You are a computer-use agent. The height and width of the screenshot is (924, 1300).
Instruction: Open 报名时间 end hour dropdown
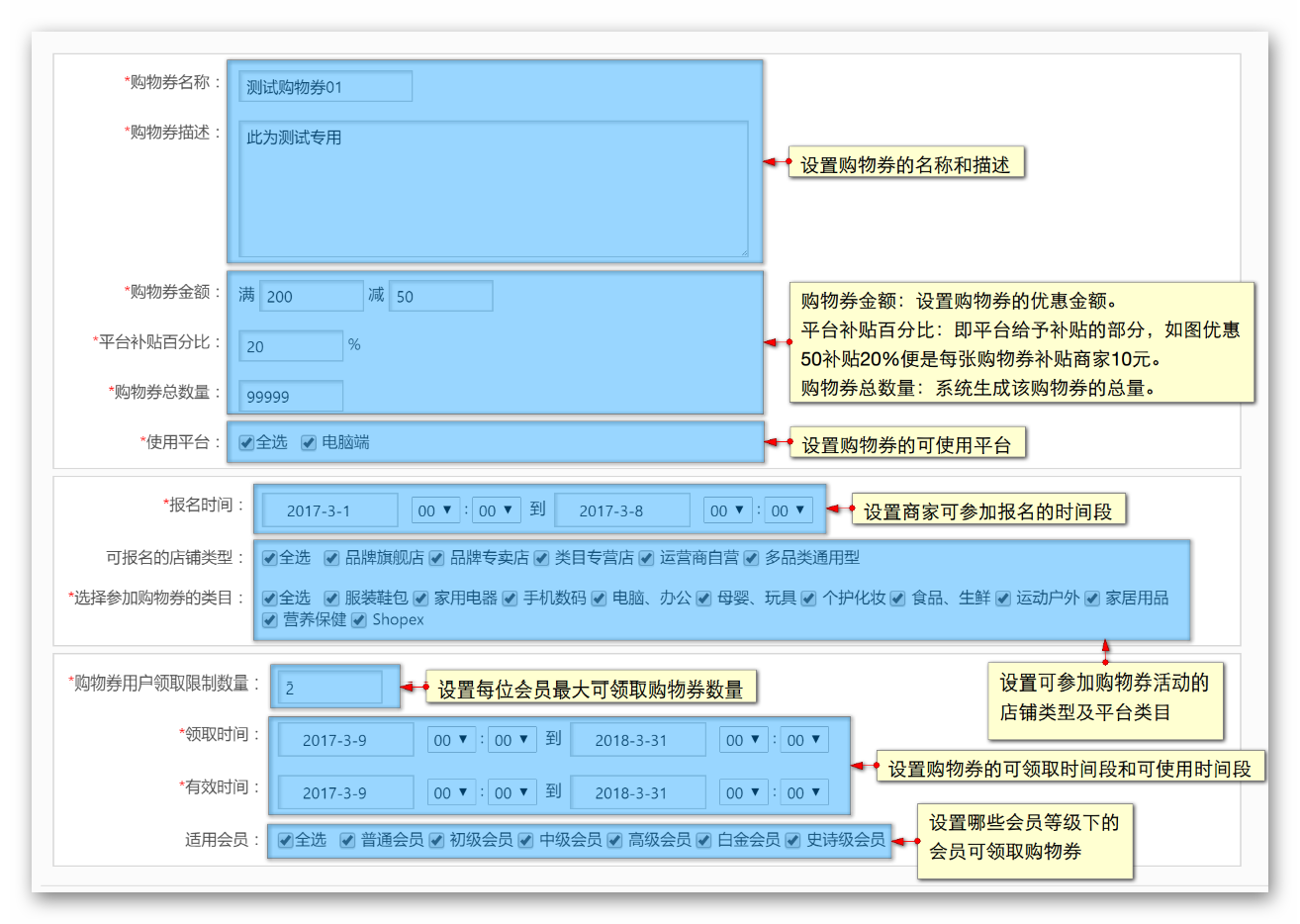(x=728, y=510)
